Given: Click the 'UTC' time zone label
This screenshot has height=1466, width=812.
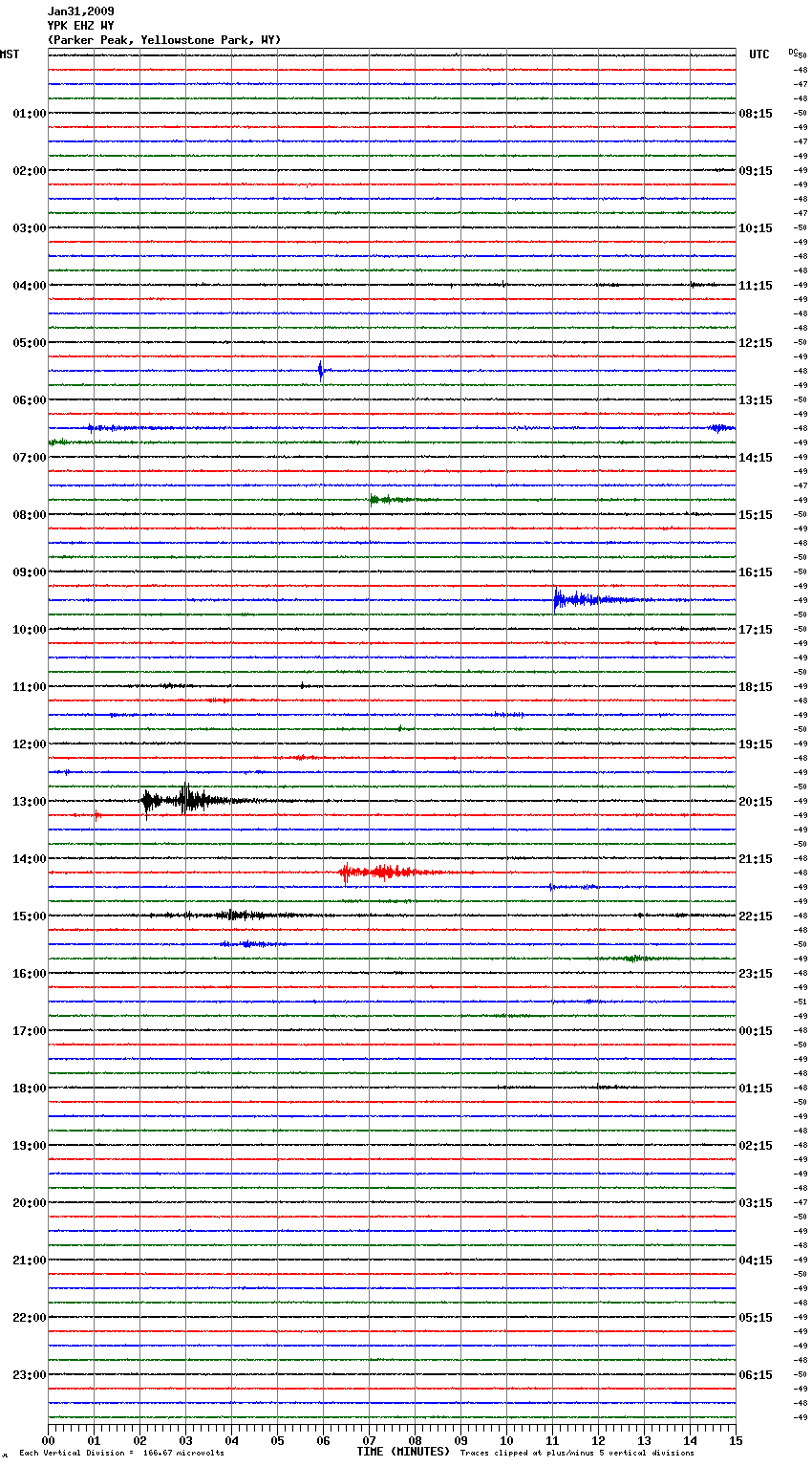Looking at the screenshot, I should tap(759, 54).
